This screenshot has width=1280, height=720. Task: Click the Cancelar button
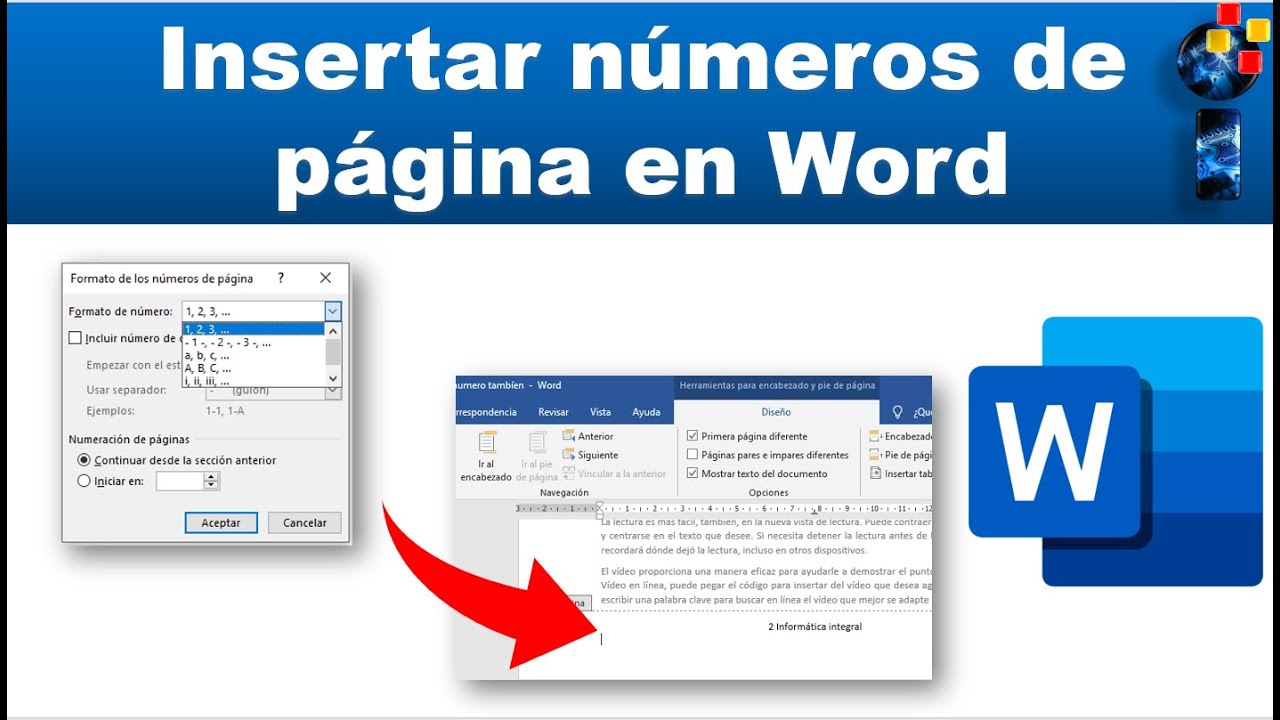pyautogui.click(x=305, y=523)
